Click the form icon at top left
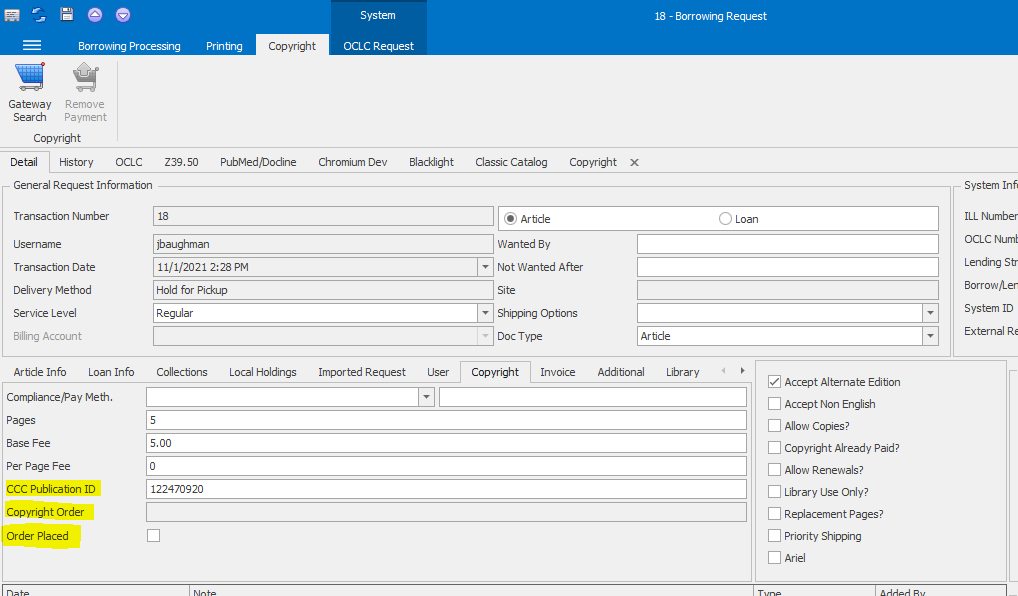Screen dimensions: 1018x596 pos(14,14)
